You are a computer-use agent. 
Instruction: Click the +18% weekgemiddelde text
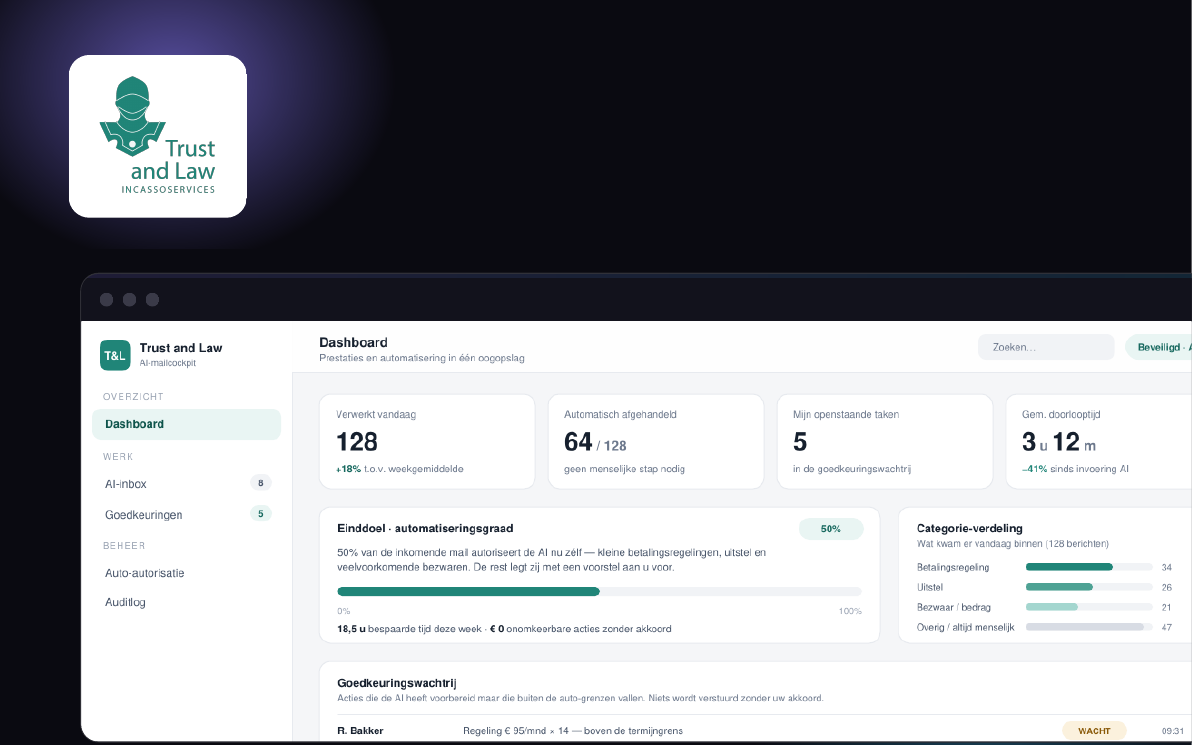point(400,469)
